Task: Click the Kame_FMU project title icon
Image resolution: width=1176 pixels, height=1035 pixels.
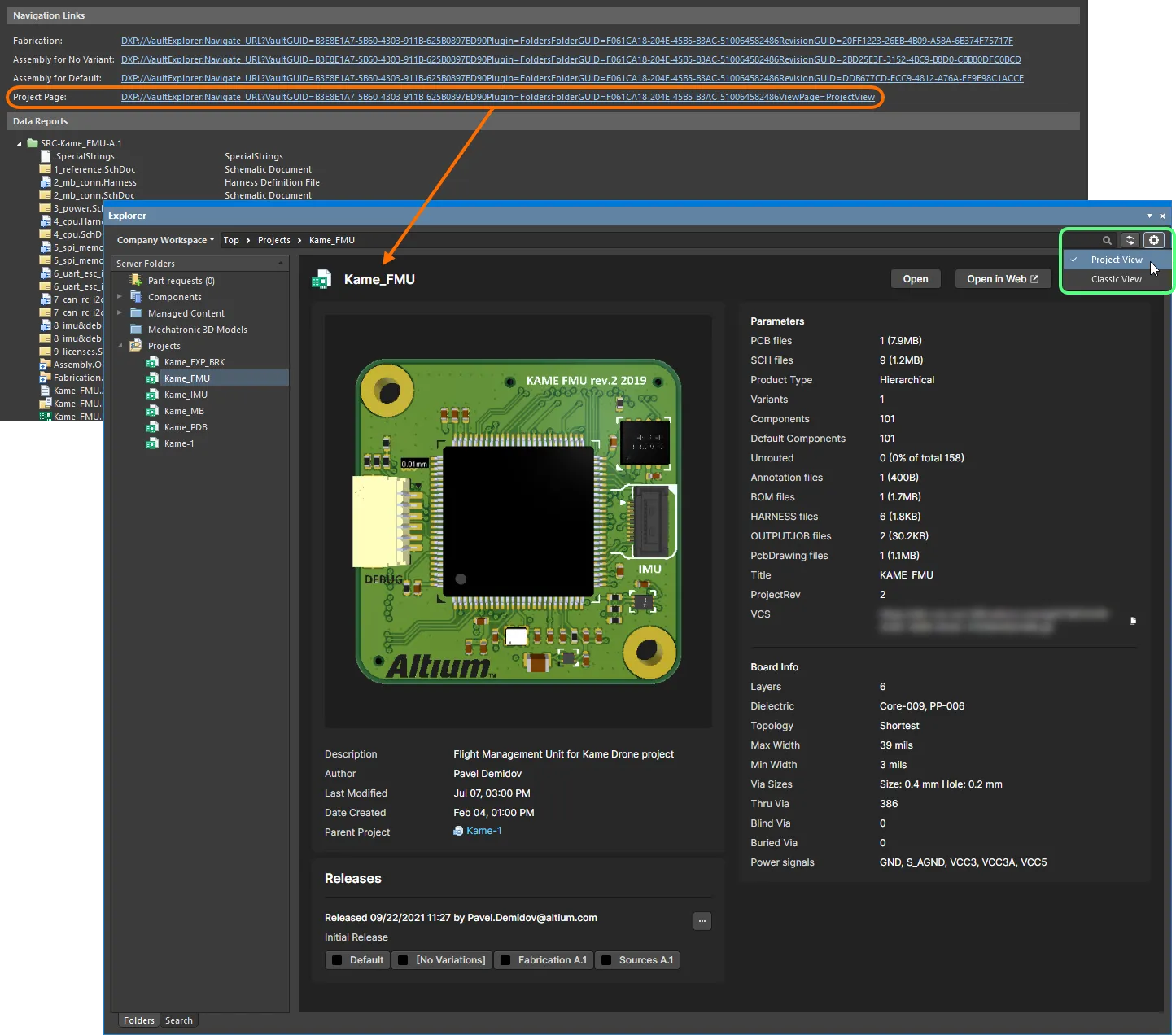Action: pos(321,280)
